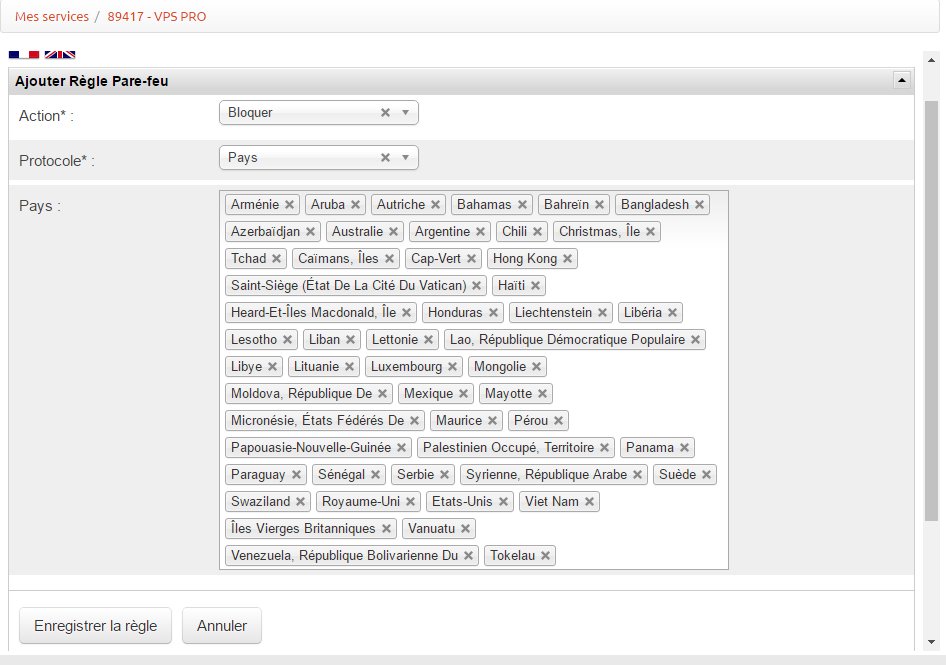Remove Australie from the list

point(393,232)
